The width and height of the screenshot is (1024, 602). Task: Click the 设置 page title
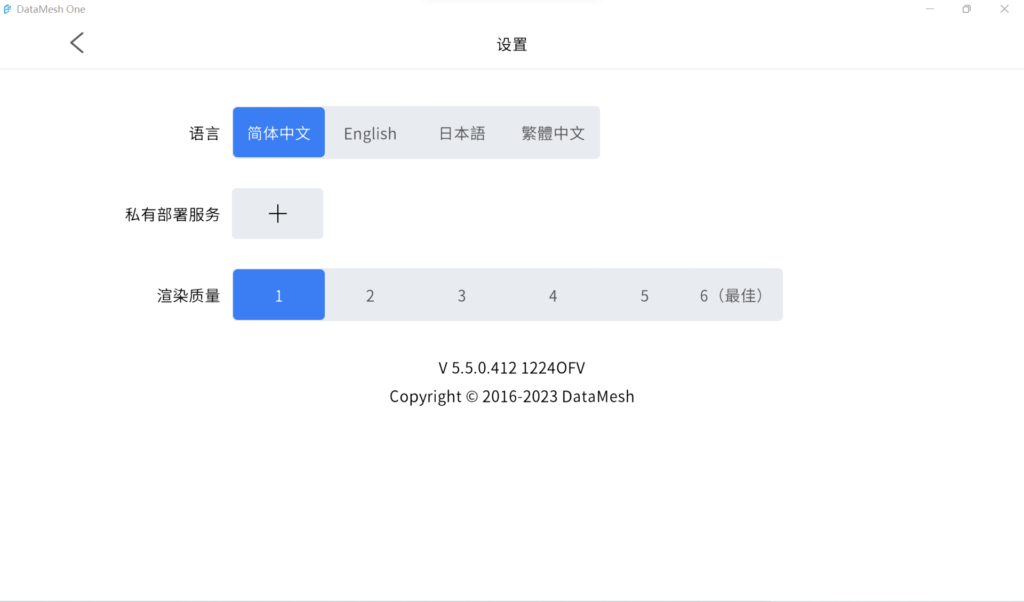512,44
